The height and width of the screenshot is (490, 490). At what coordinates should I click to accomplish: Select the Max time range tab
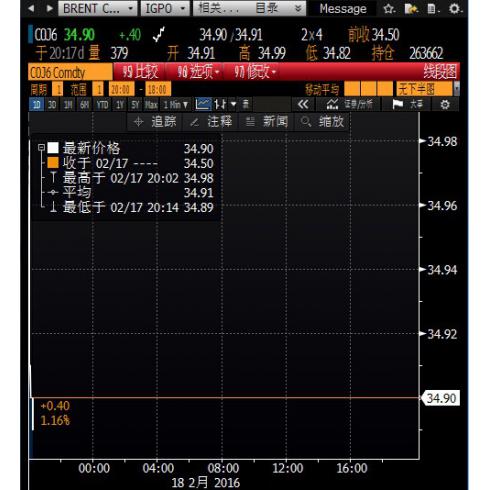151,105
